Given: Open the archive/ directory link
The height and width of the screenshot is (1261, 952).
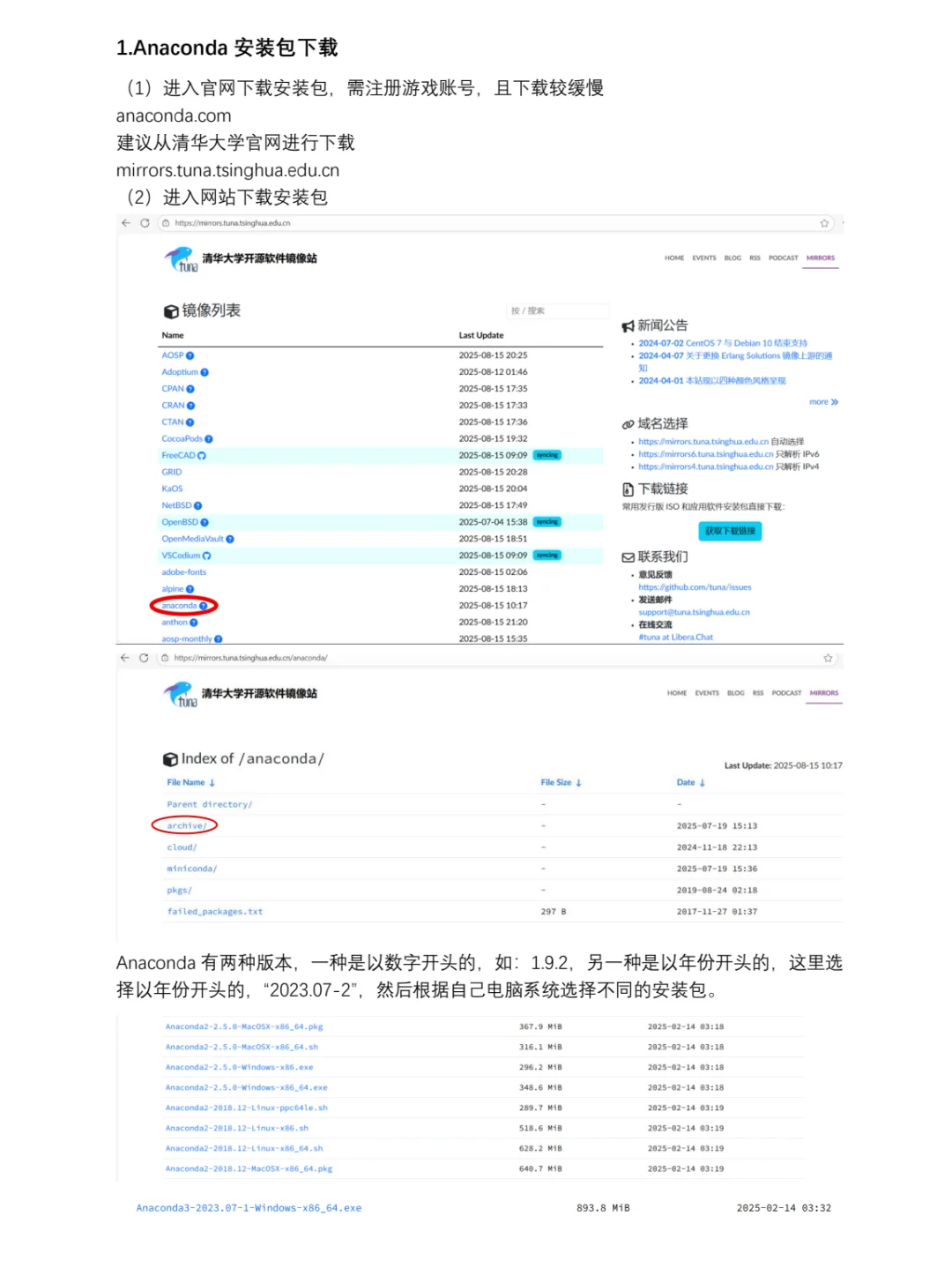Looking at the screenshot, I should 187,826.
